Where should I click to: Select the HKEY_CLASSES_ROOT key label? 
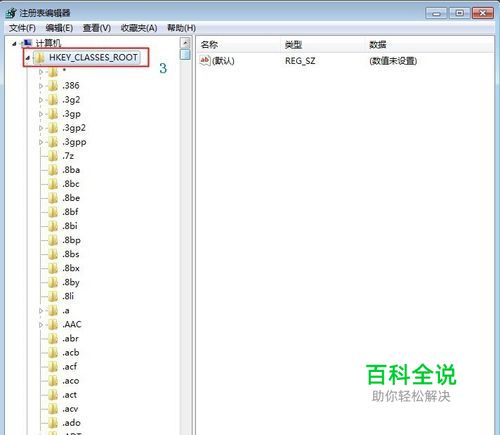(93, 57)
